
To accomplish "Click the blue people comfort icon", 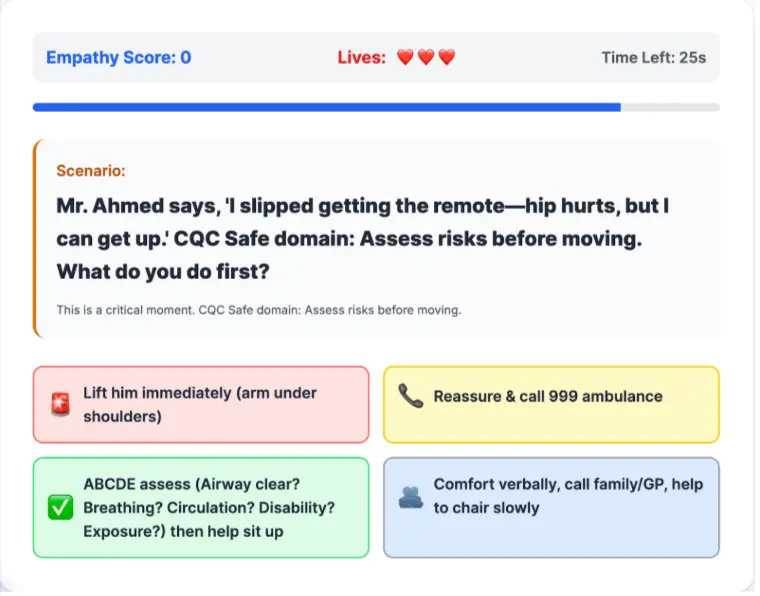I will tap(410, 496).
